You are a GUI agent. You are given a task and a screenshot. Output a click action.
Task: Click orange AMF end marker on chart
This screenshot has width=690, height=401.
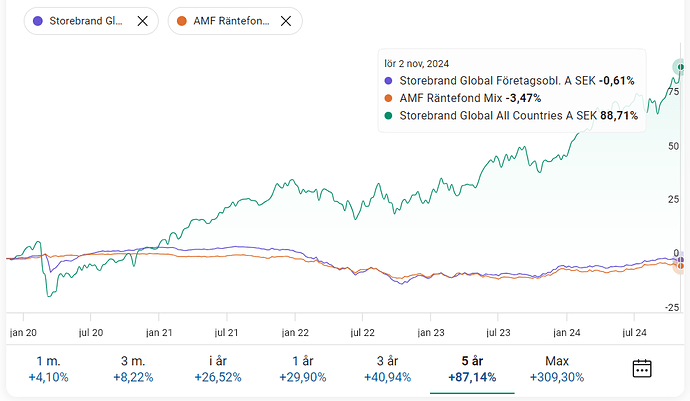(680, 266)
